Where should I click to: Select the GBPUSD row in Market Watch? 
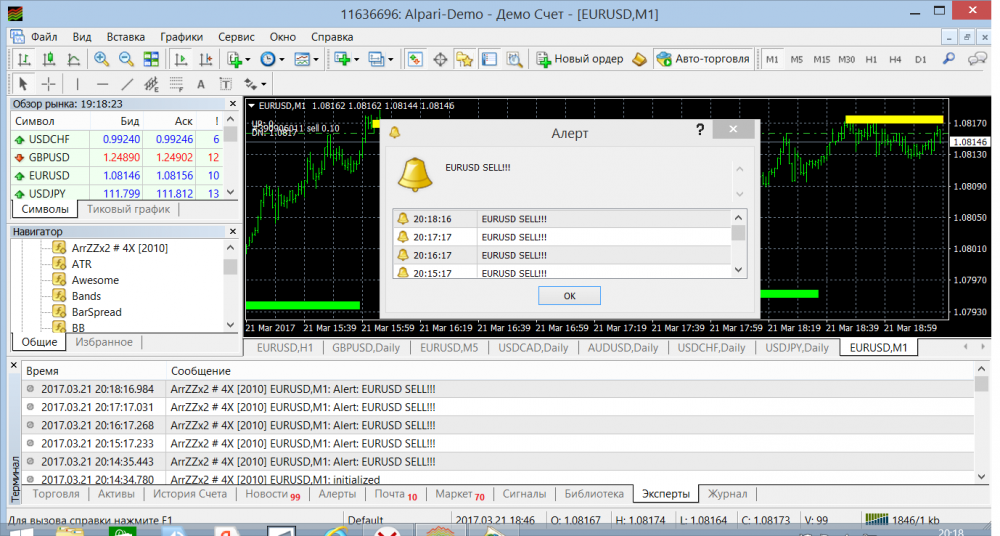(x=117, y=157)
